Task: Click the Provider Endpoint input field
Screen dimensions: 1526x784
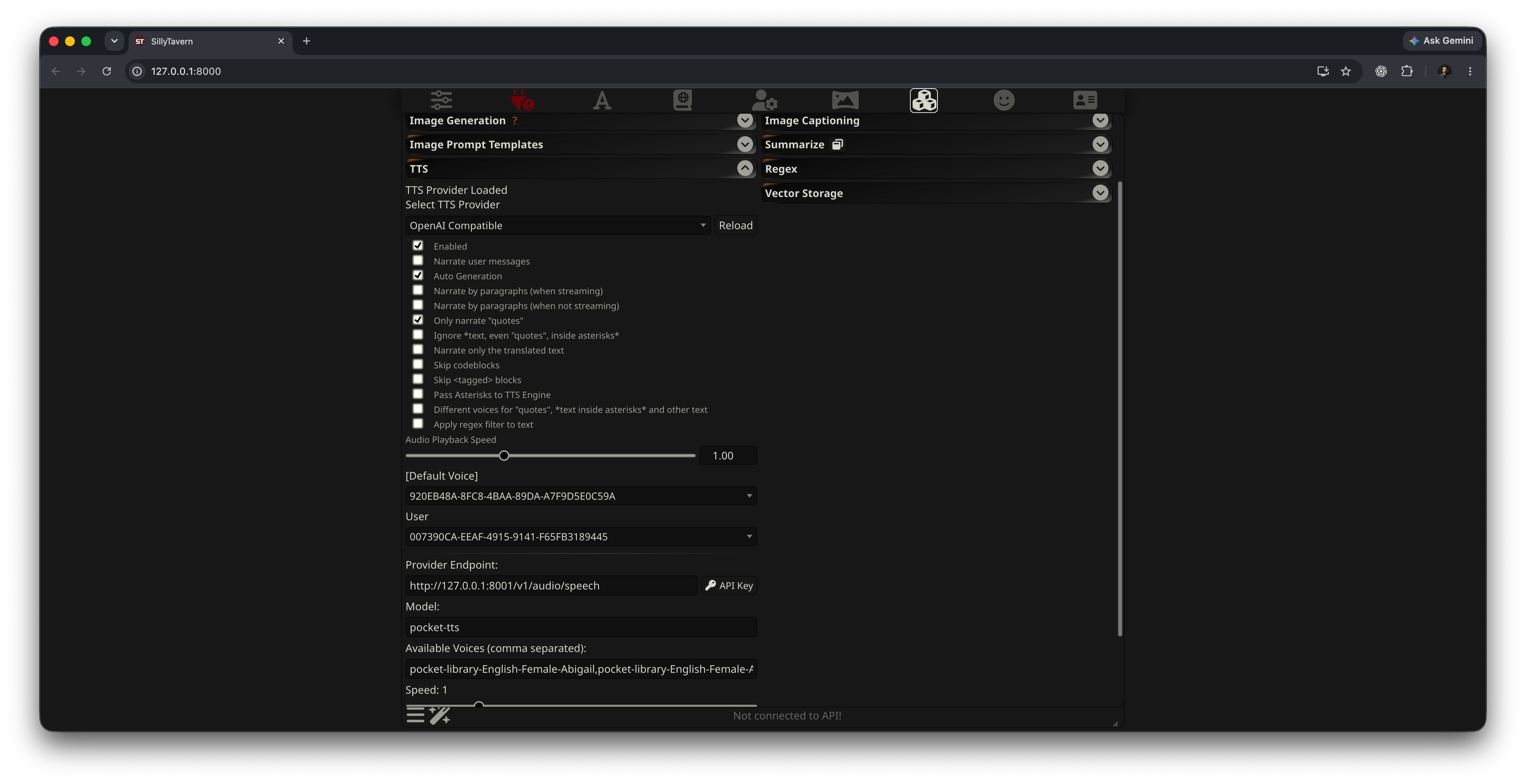Action: pos(551,585)
